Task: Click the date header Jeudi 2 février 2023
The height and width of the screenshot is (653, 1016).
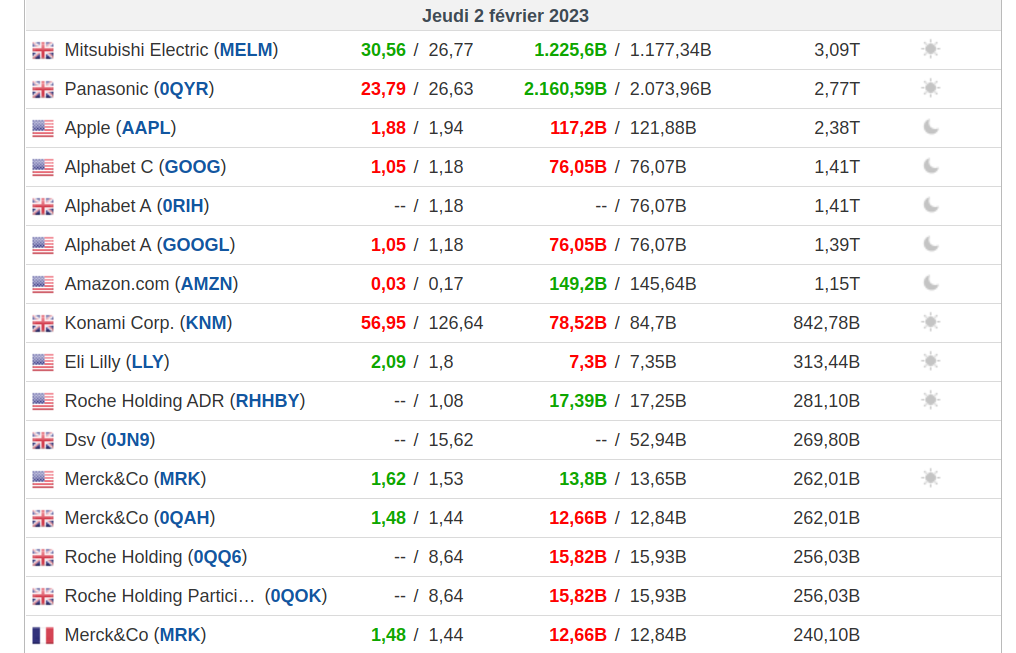Action: [505, 16]
